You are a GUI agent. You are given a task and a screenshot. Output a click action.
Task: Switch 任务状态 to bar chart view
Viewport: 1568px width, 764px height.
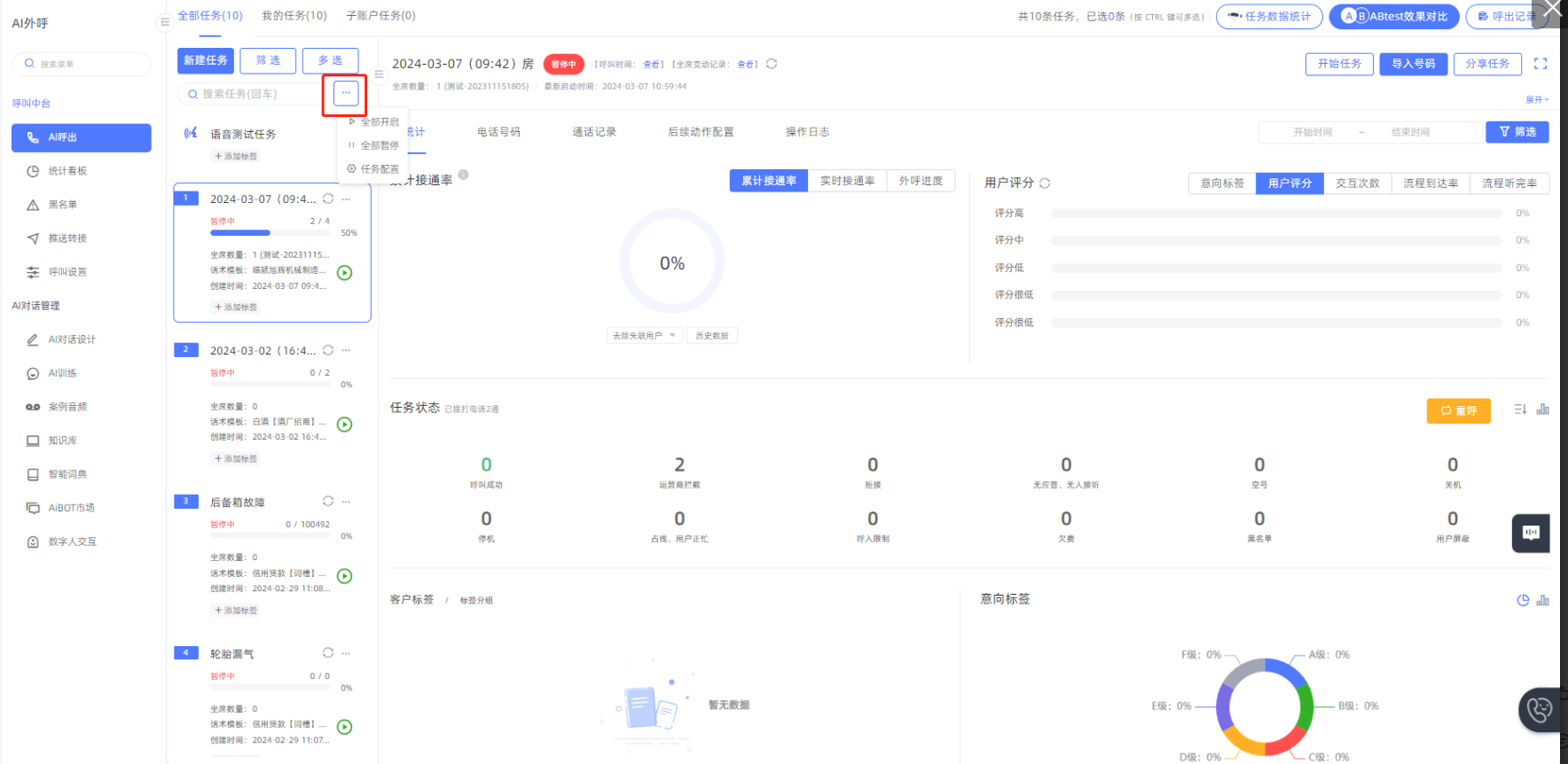[1543, 409]
